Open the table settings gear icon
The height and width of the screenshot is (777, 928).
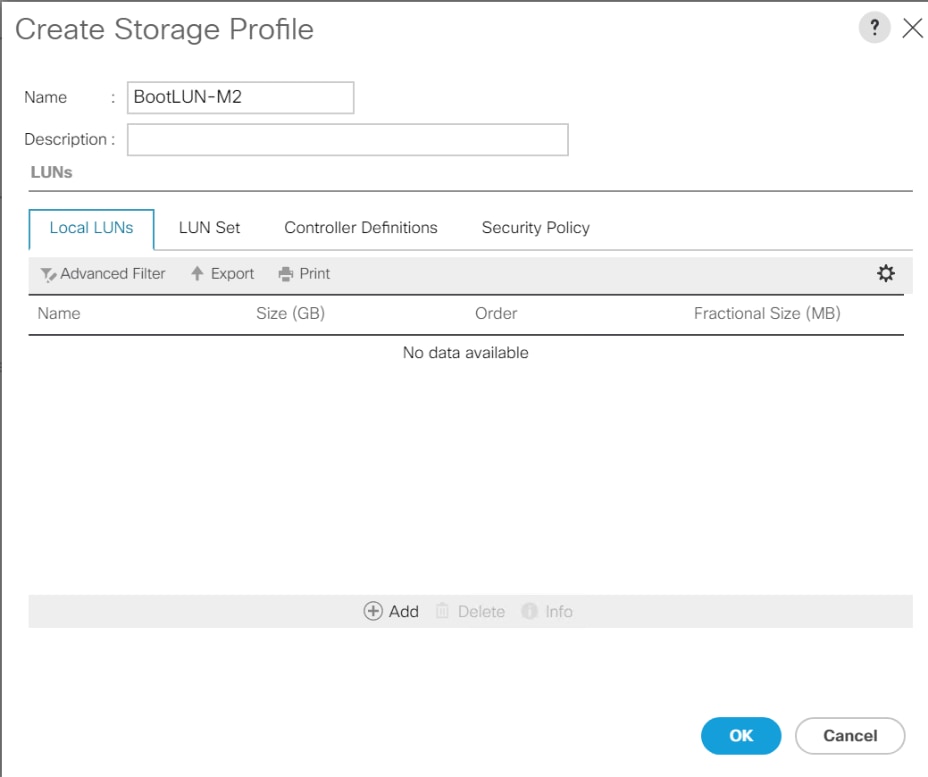(x=885, y=273)
